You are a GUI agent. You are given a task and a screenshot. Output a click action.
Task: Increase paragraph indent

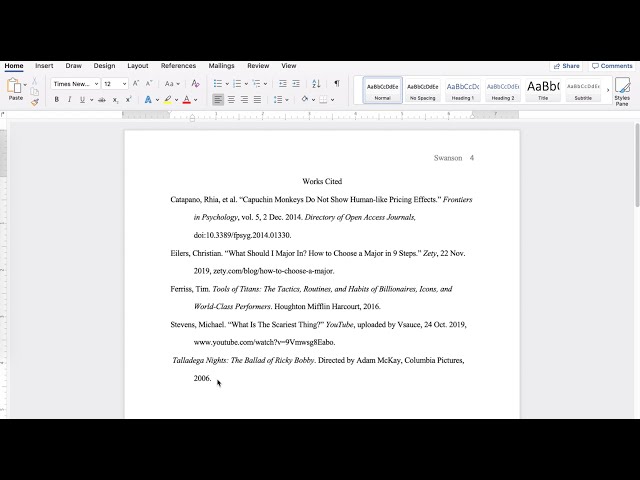click(296, 84)
